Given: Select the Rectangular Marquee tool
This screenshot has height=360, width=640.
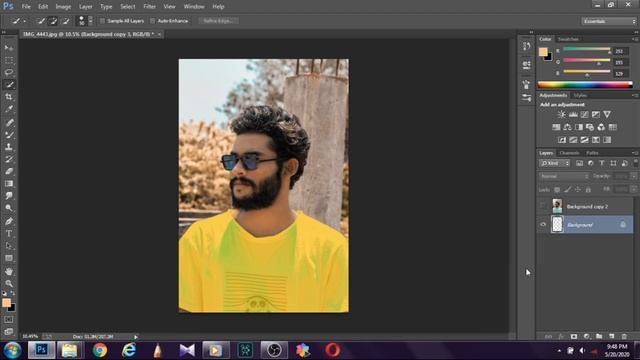Looking at the screenshot, I should [9, 60].
